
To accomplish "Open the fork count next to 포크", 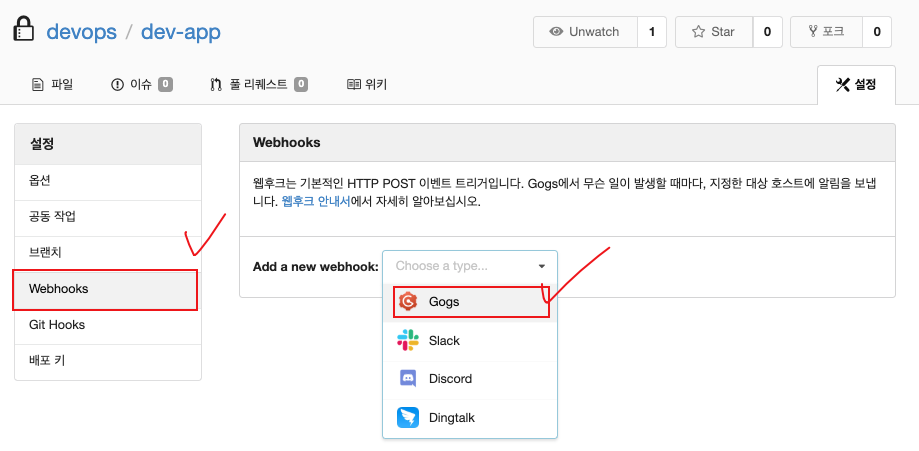I will [x=877, y=32].
